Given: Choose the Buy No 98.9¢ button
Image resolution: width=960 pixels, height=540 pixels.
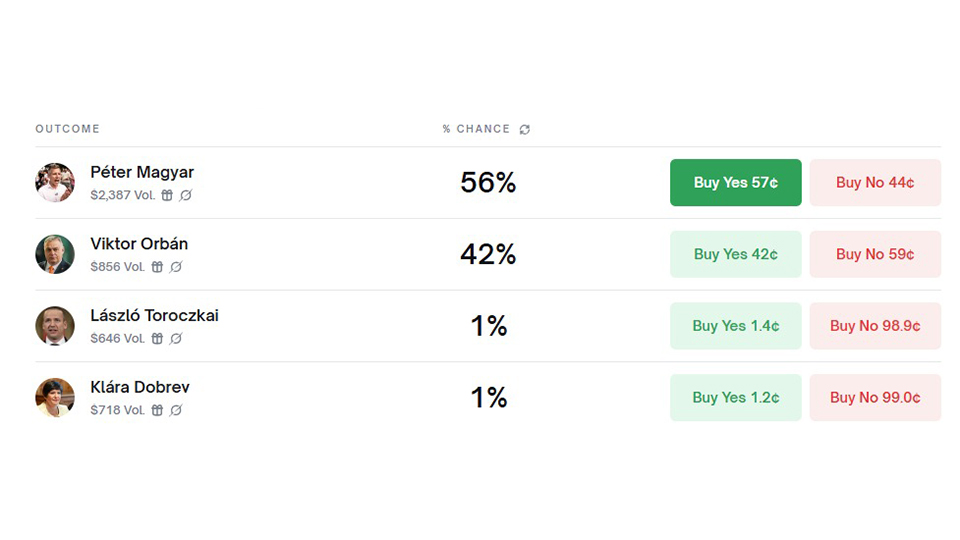Looking at the screenshot, I should click(x=875, y=326).
